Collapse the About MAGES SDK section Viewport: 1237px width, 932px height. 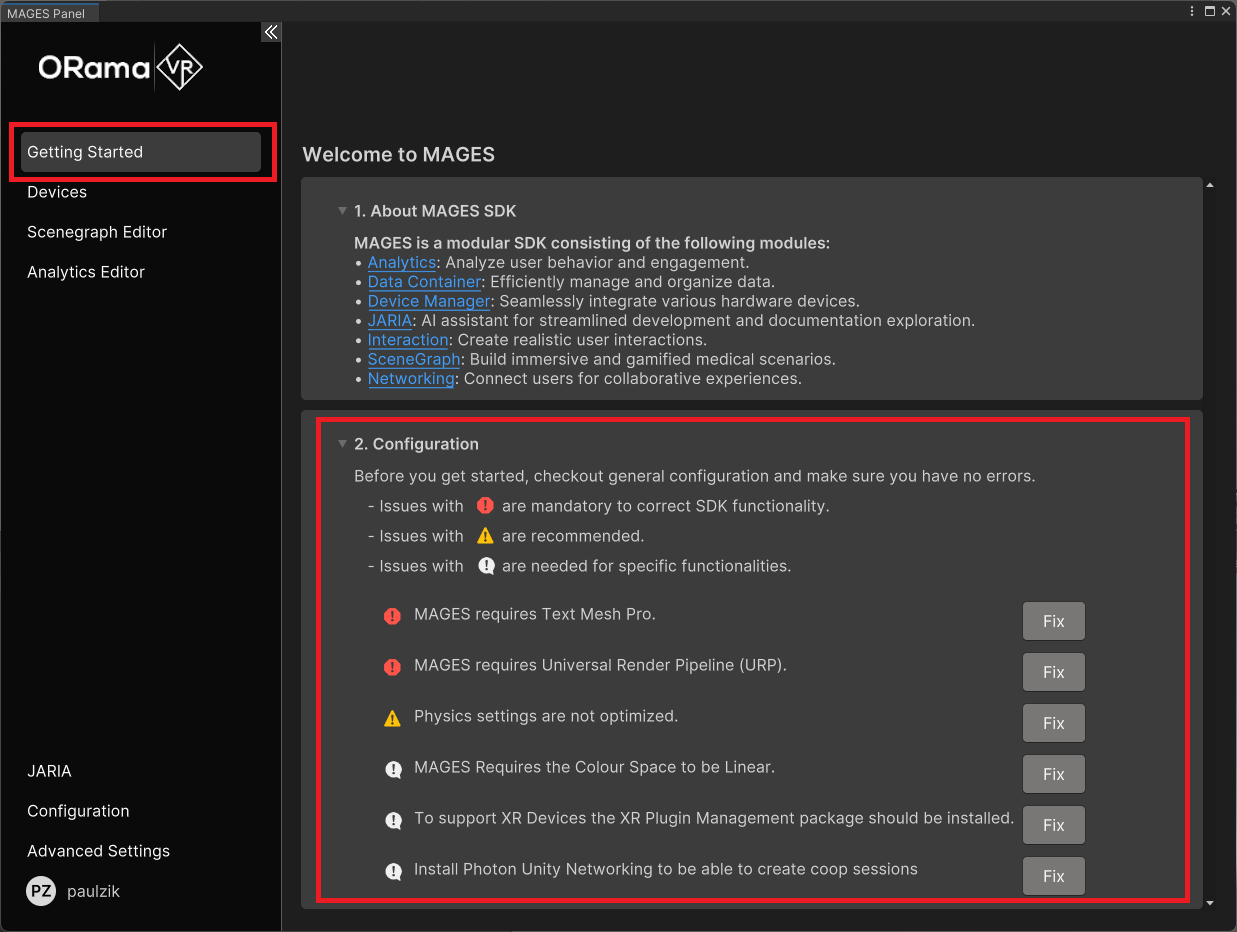tap(343, 211)
